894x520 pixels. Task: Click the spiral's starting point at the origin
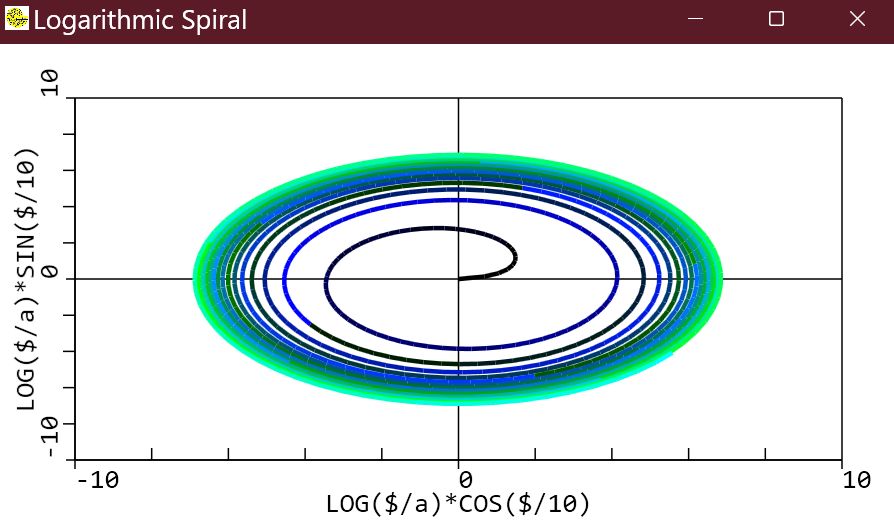459,279
